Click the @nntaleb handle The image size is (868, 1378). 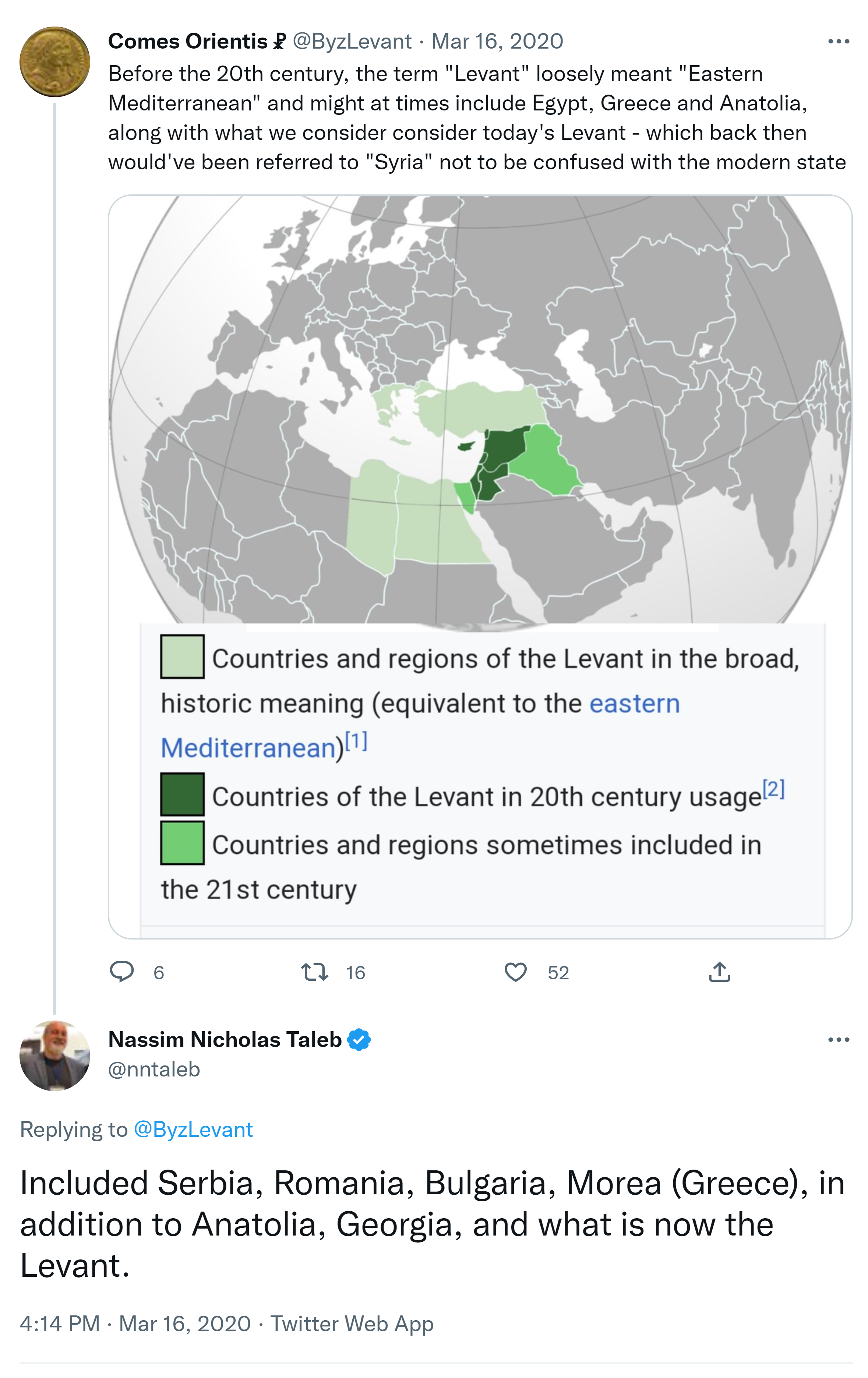pos(154,1069)
